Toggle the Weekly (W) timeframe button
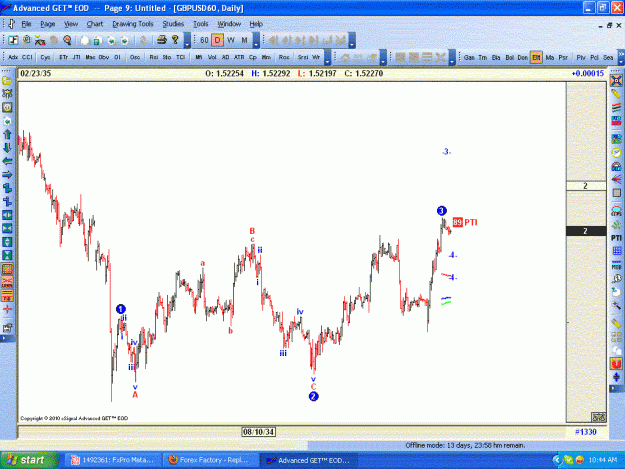 [x=231, y=40]
